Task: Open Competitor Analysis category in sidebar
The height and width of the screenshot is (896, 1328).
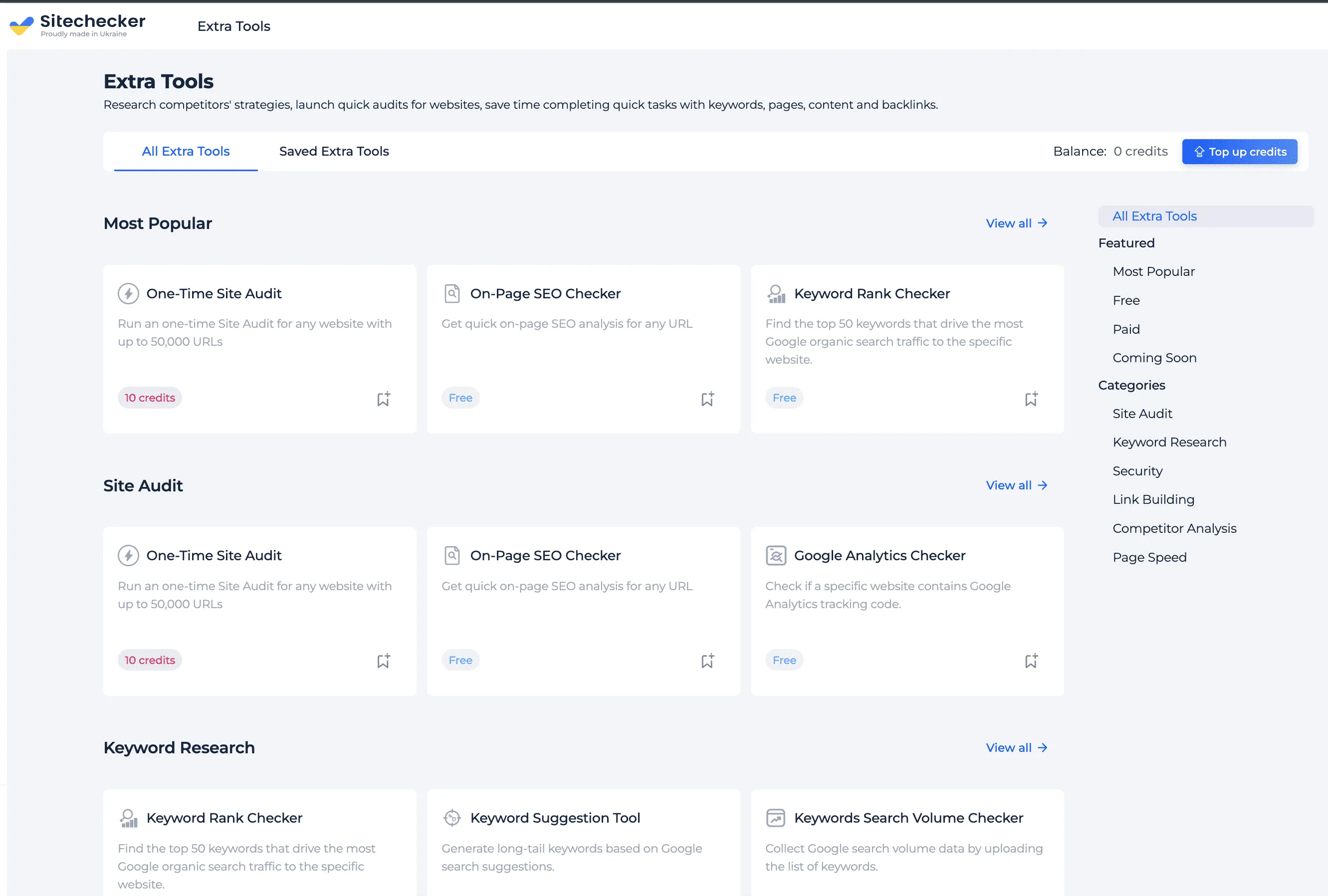Action: tap(1174, 528)
